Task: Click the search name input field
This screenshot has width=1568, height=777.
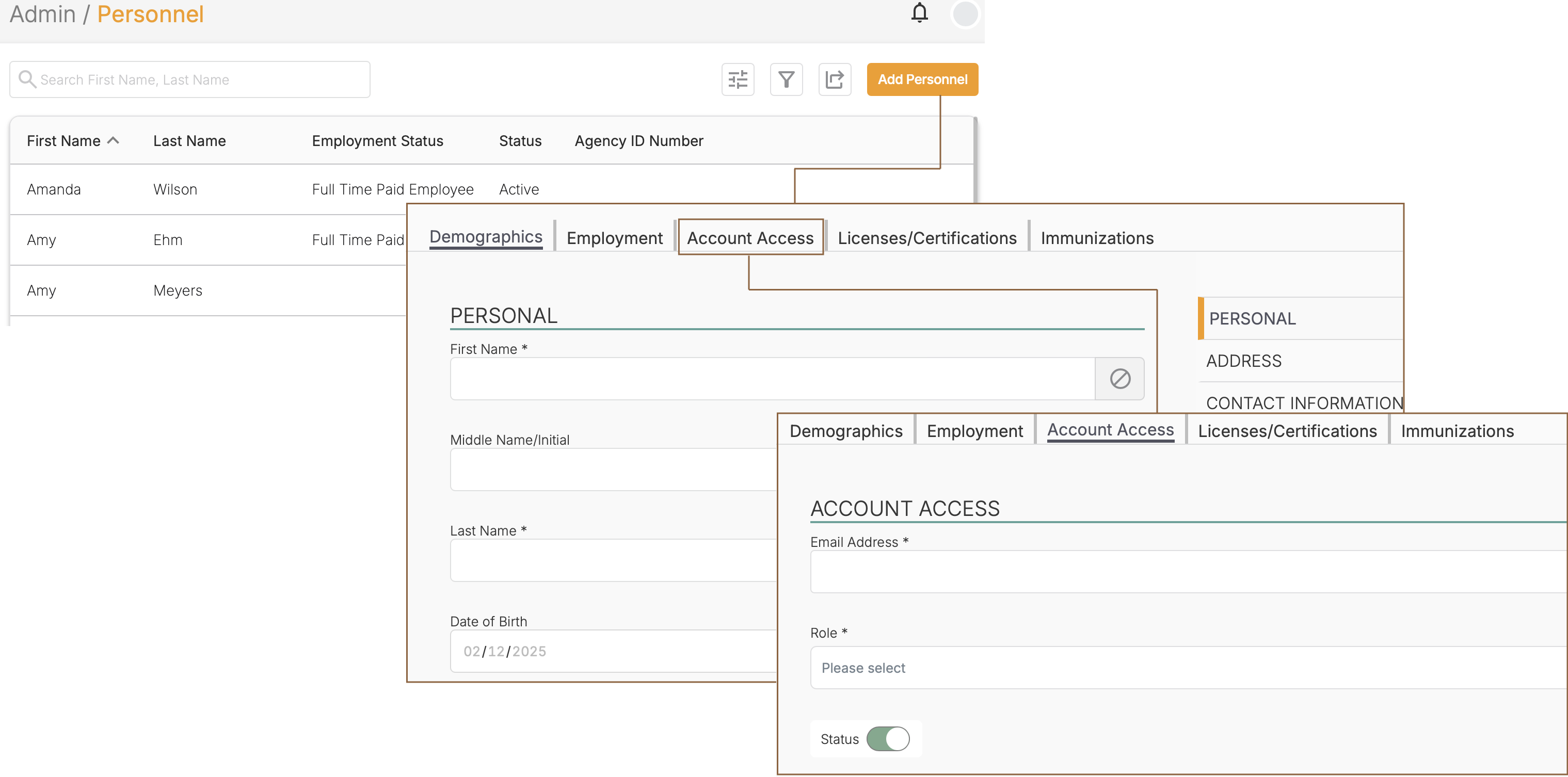Action: [201, 79]
